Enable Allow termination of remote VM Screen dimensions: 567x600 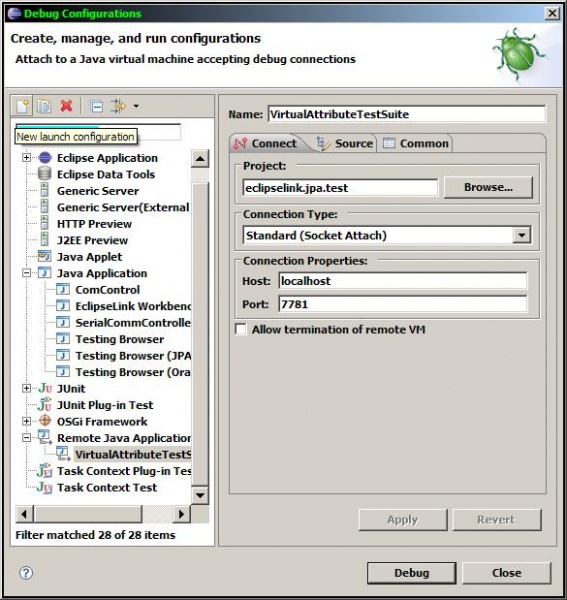tap(241, 329)
